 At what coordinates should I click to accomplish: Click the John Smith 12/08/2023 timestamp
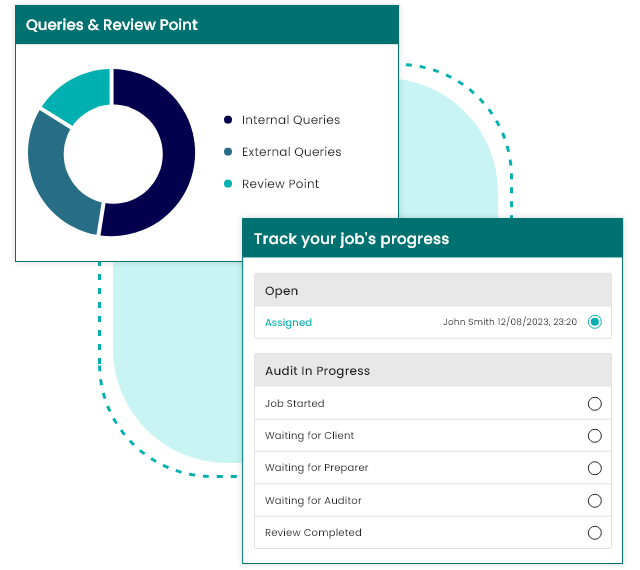[510, 322]
